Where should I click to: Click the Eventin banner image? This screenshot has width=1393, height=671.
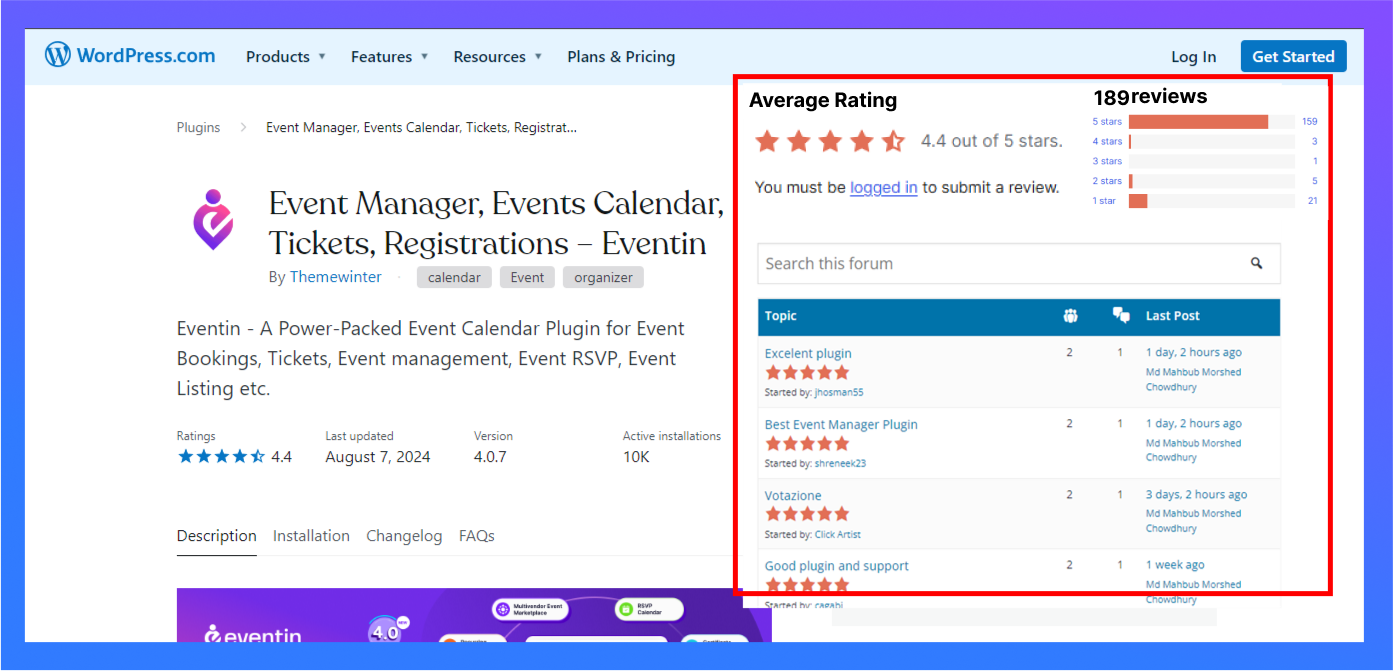(474, 614)
